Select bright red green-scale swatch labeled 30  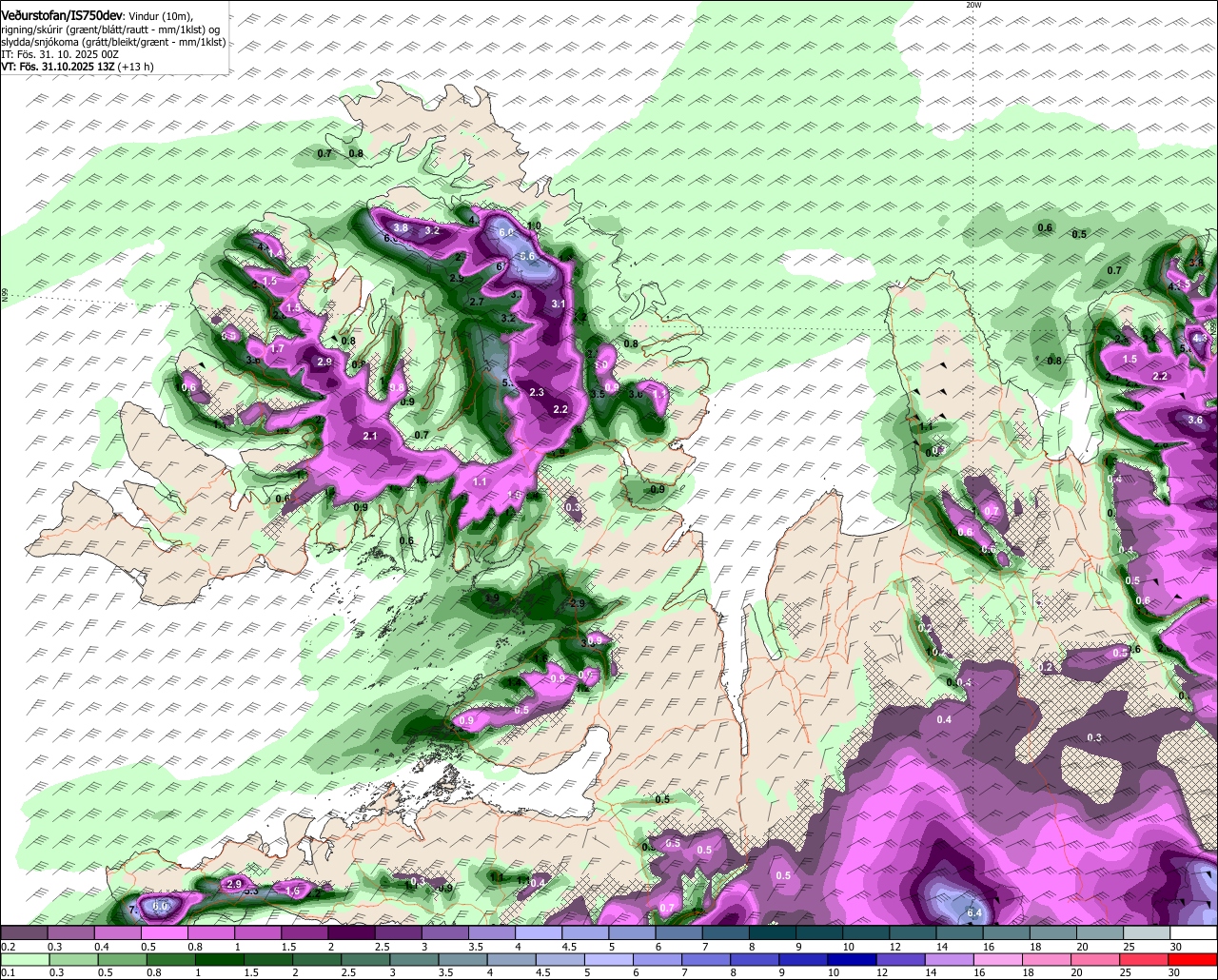tap(1194, 959)
